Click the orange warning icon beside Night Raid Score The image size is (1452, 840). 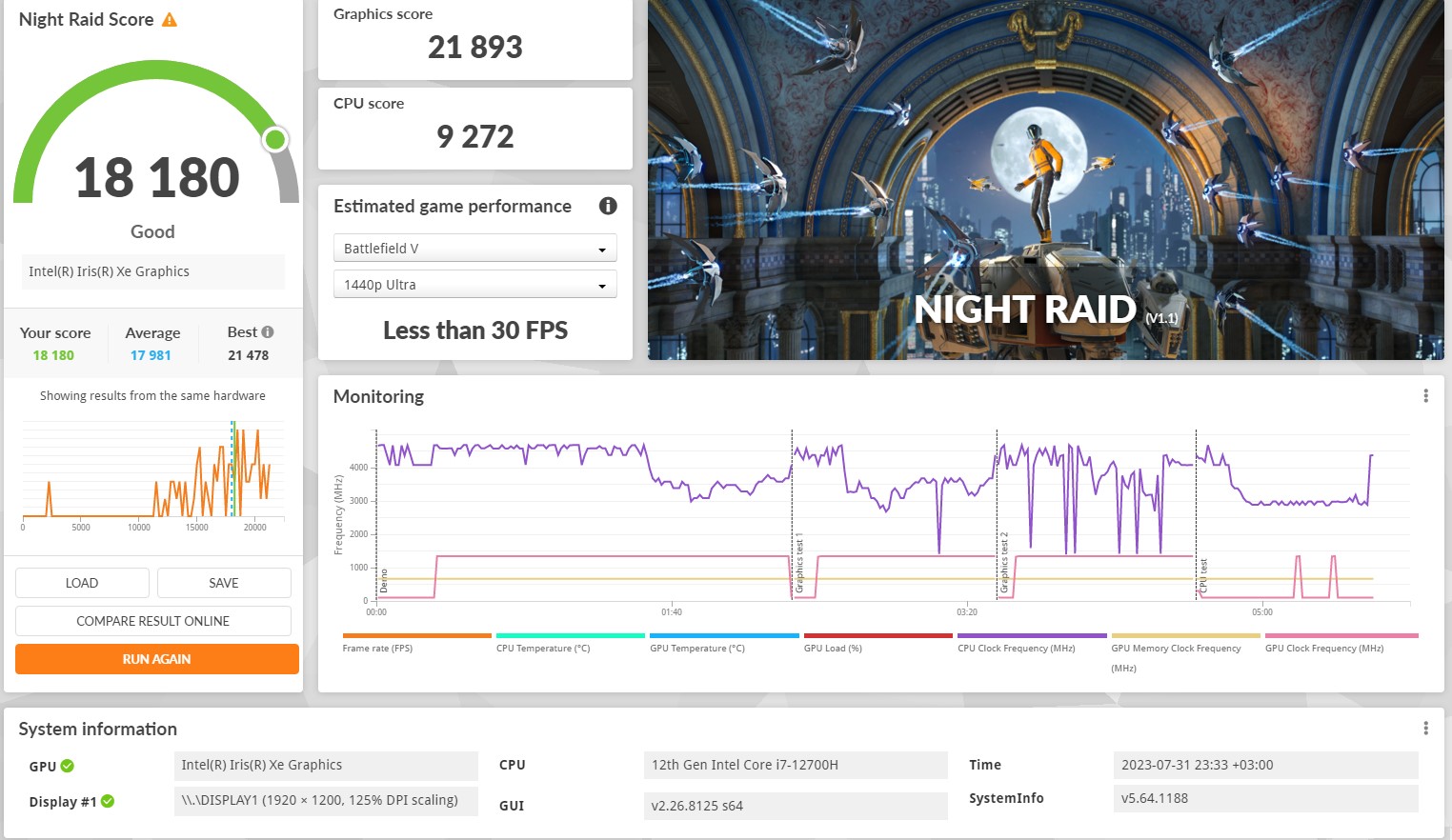coord(170,20)
